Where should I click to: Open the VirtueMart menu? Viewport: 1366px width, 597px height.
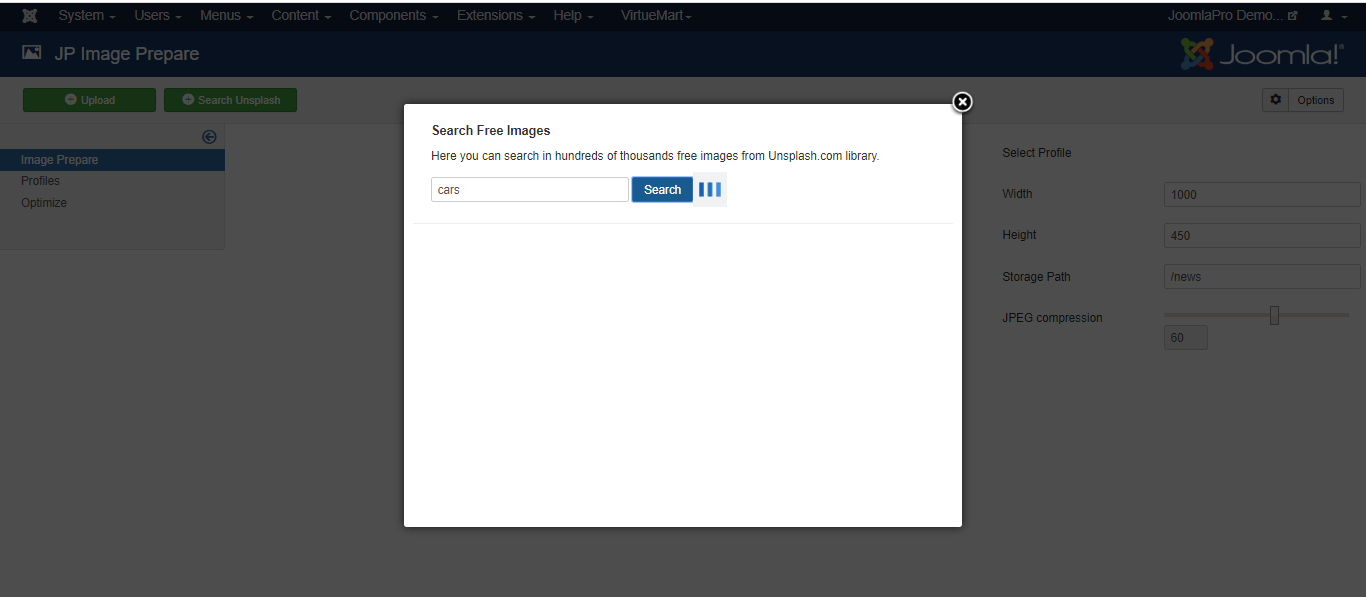[x=656, y=16]
